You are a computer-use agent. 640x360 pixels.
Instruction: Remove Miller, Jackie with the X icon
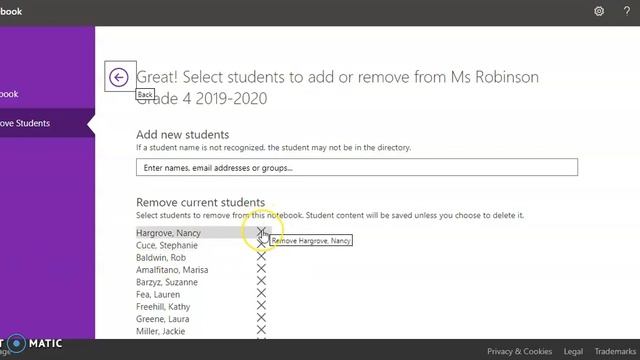(261, 330)
